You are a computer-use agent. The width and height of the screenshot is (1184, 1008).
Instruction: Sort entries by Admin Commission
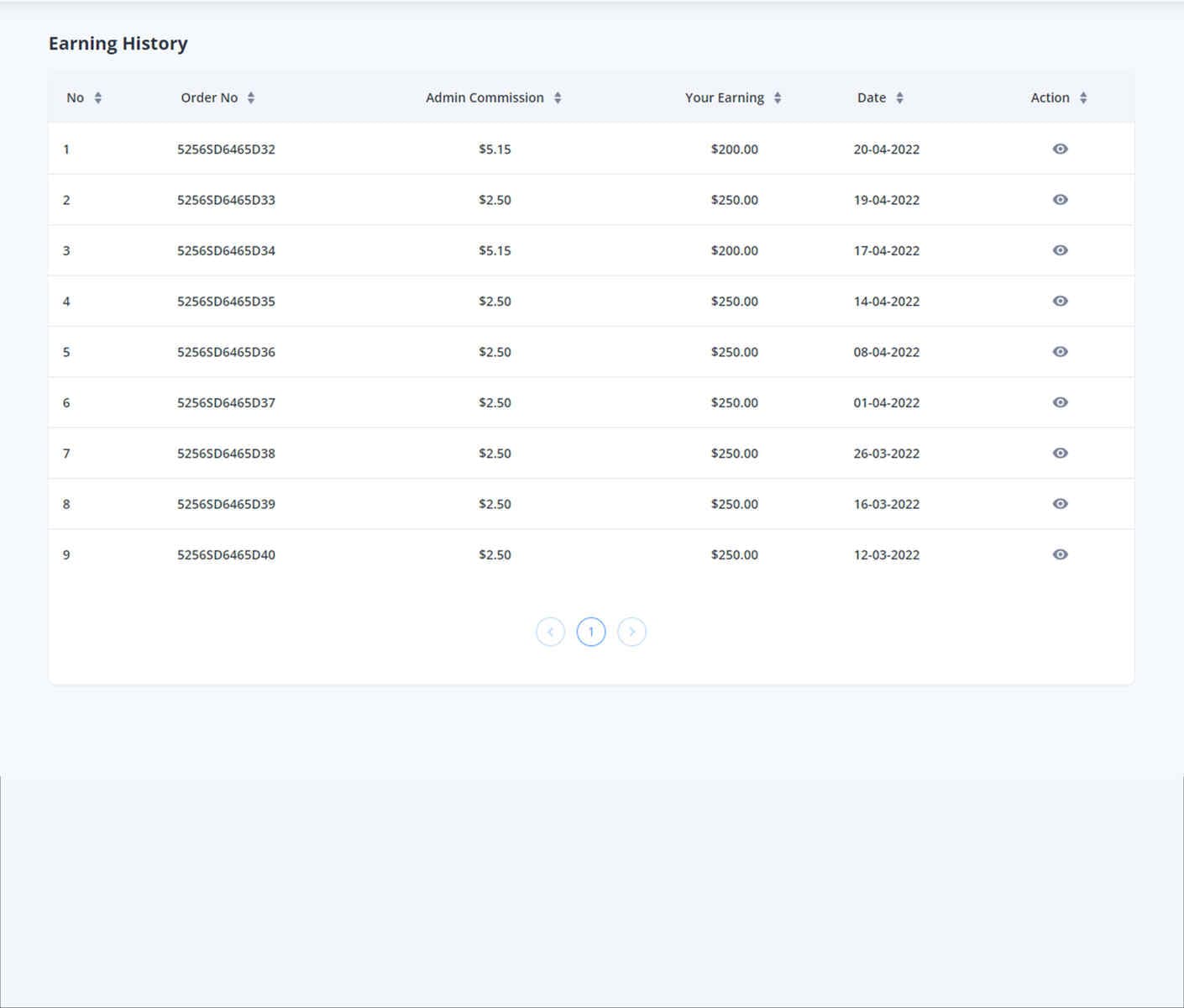tap(558, 97)
